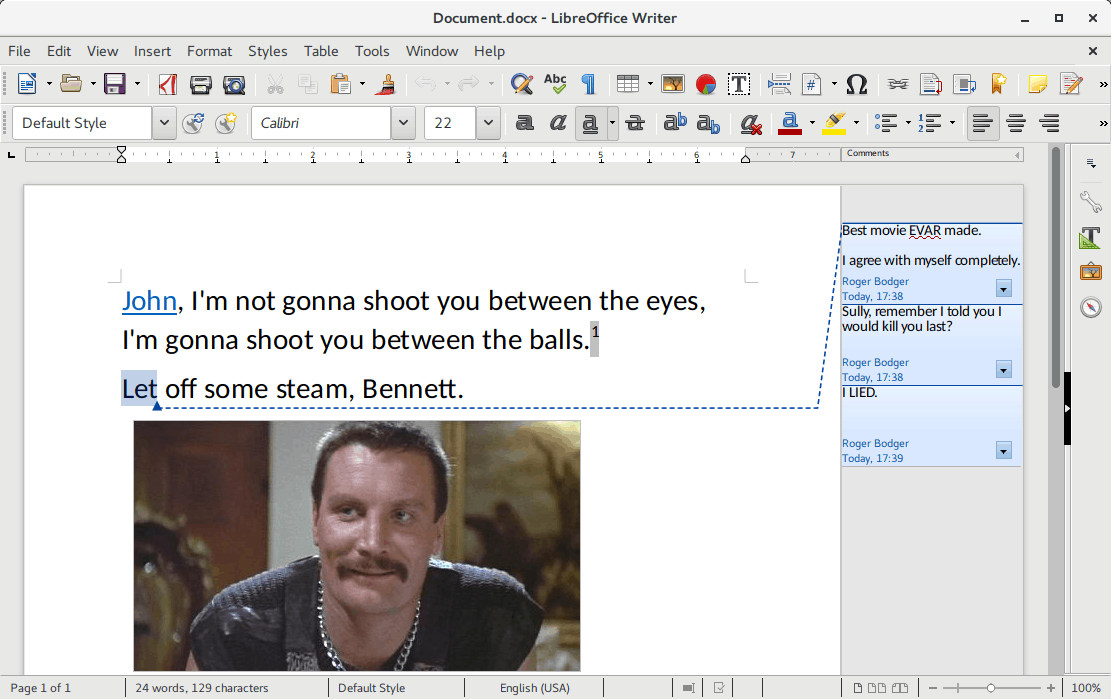Image resolution: width=1111 pixels, height=699 pixels.
Task: Toggle Strikethrough formatting
Action: (636, 123)
